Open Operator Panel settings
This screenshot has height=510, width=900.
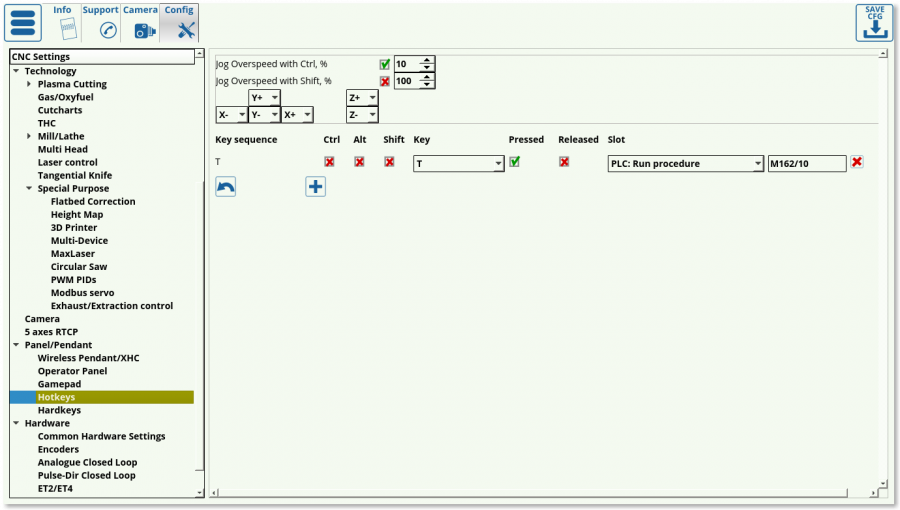click(72, 371)
